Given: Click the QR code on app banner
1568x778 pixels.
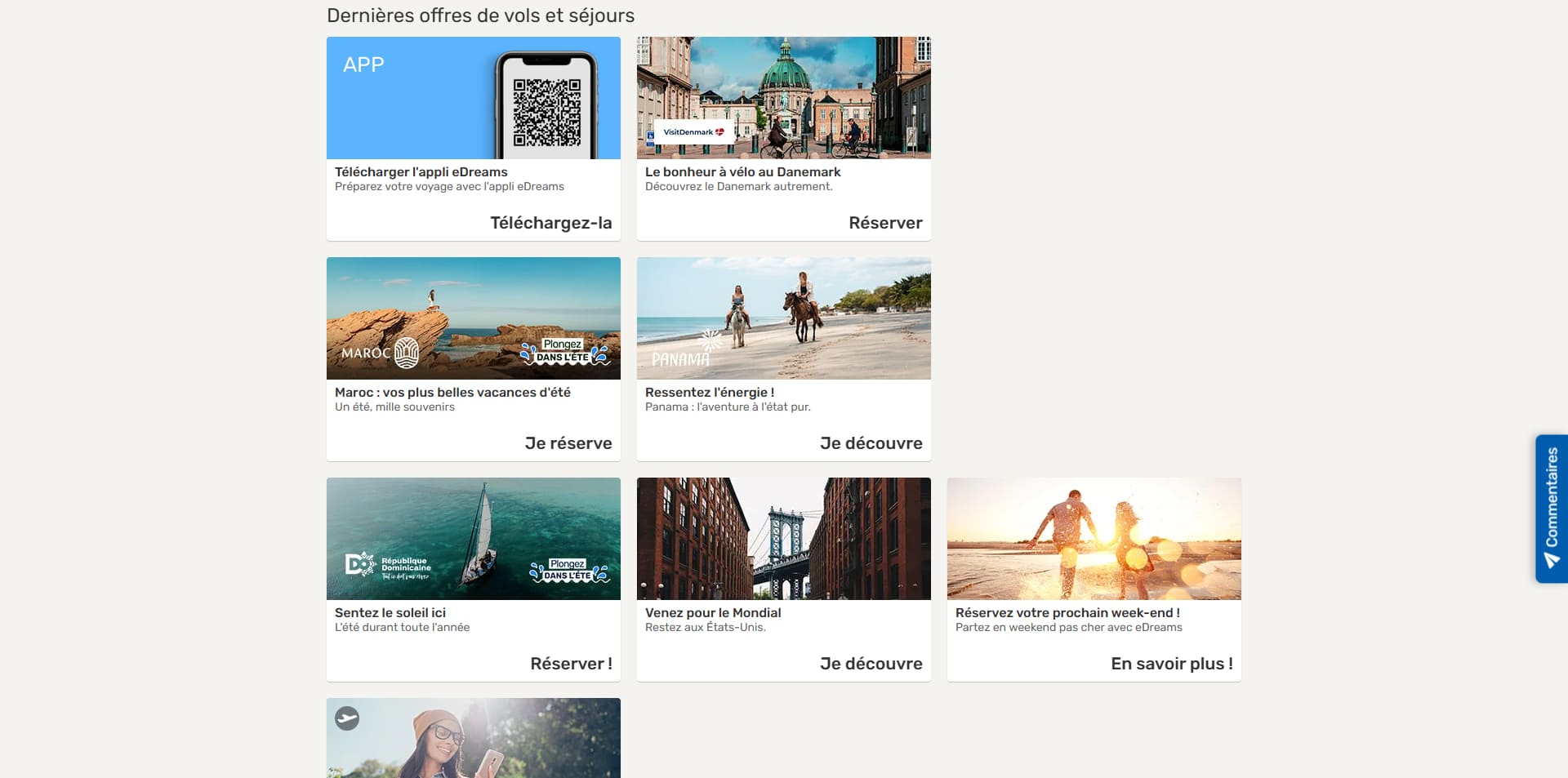Looking at the screenshot, I should [546, 113].
